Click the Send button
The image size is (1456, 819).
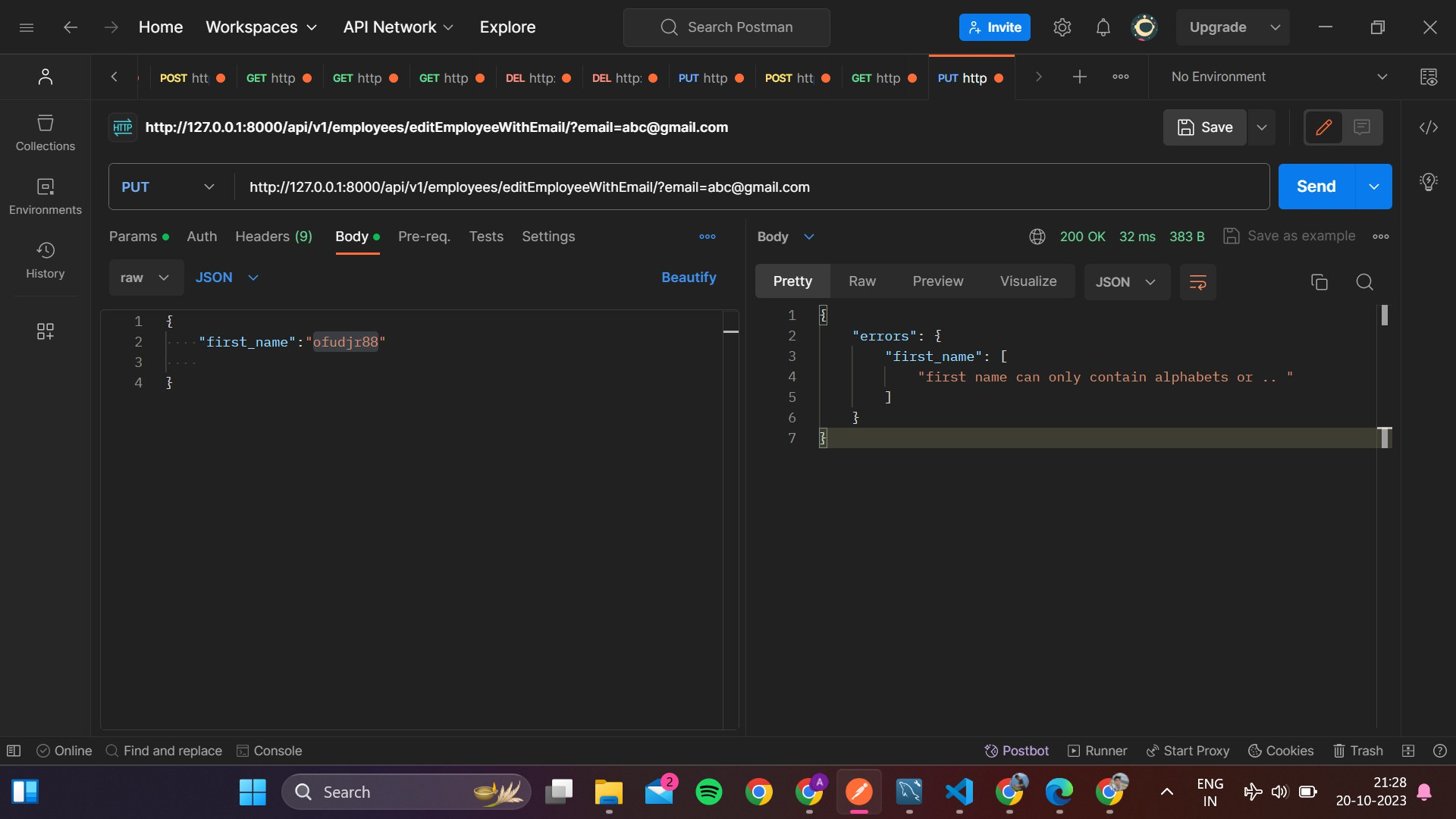coord(1315,186)
